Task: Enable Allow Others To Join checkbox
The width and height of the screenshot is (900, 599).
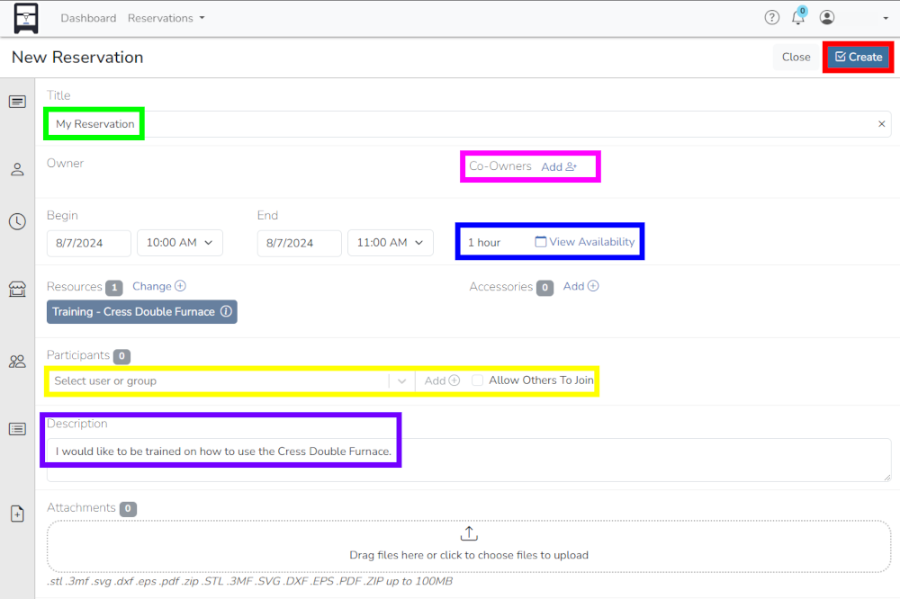Action: tap(478, 381)
